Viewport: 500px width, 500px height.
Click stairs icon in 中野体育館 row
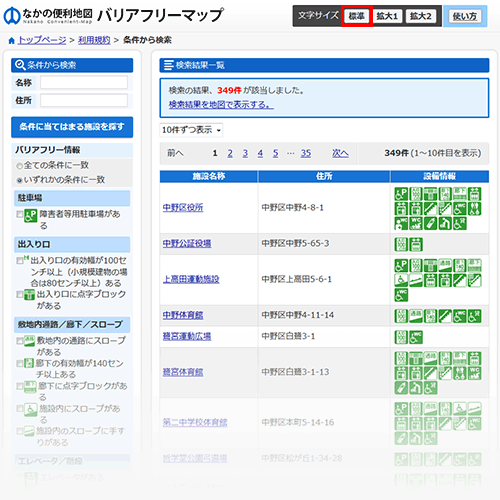445,316
